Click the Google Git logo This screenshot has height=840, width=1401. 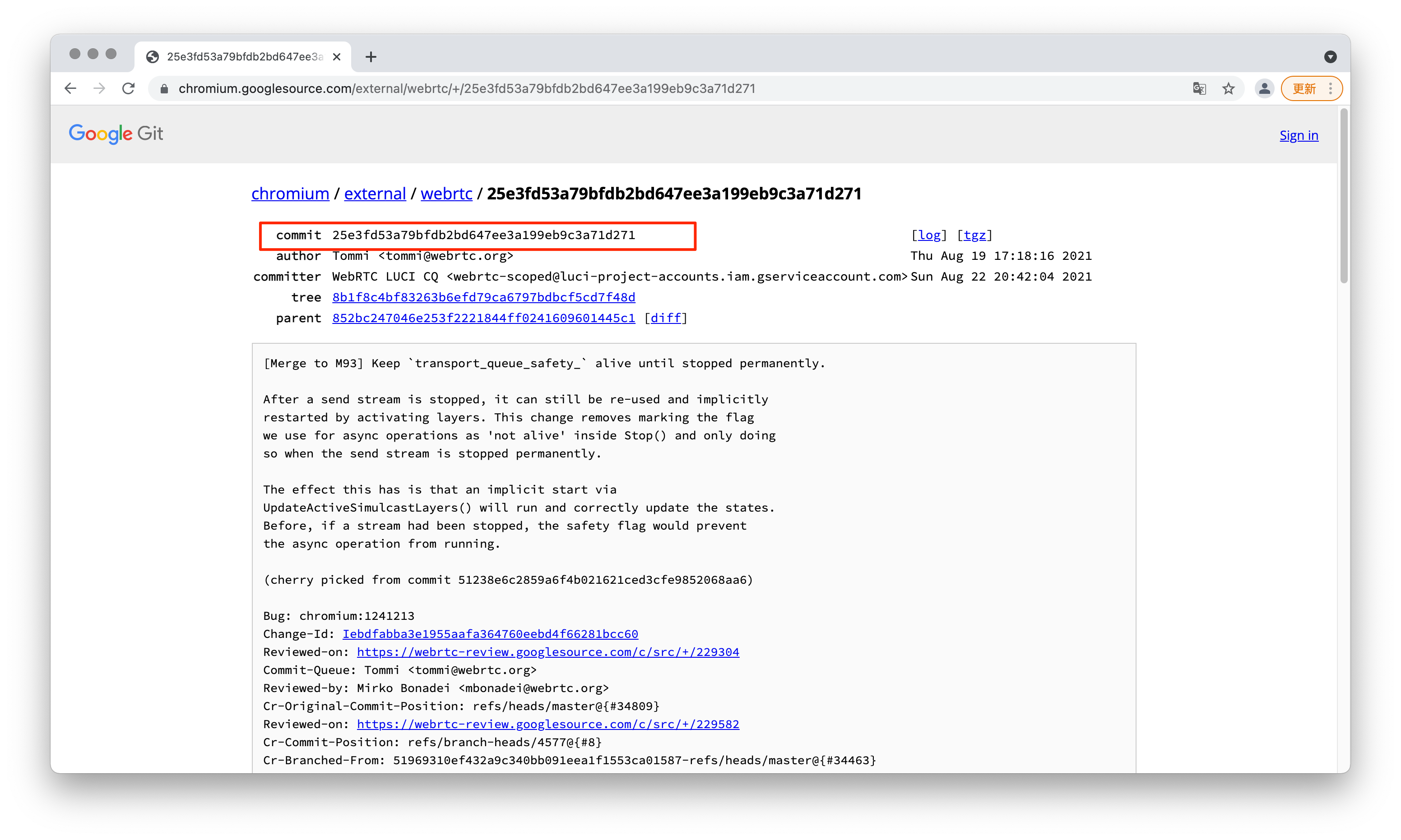pyautogui.click(x=116, y=134)
